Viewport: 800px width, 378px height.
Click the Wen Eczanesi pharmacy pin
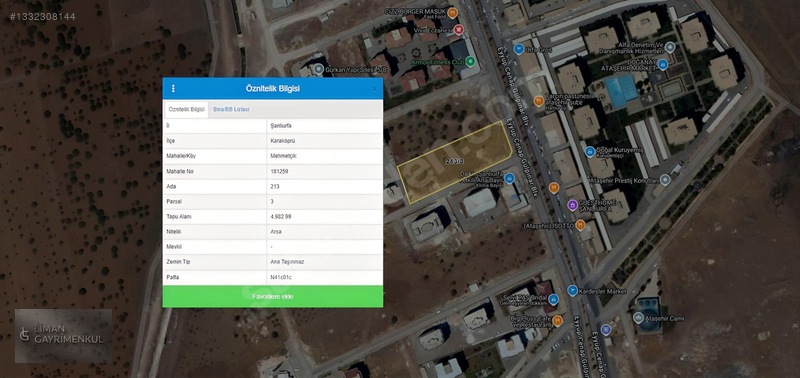459,30
